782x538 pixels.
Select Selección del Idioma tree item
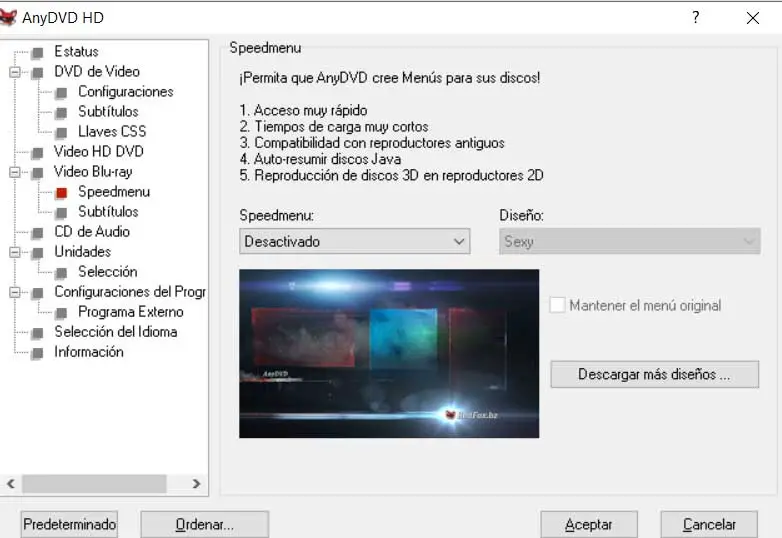coord(116,332)
